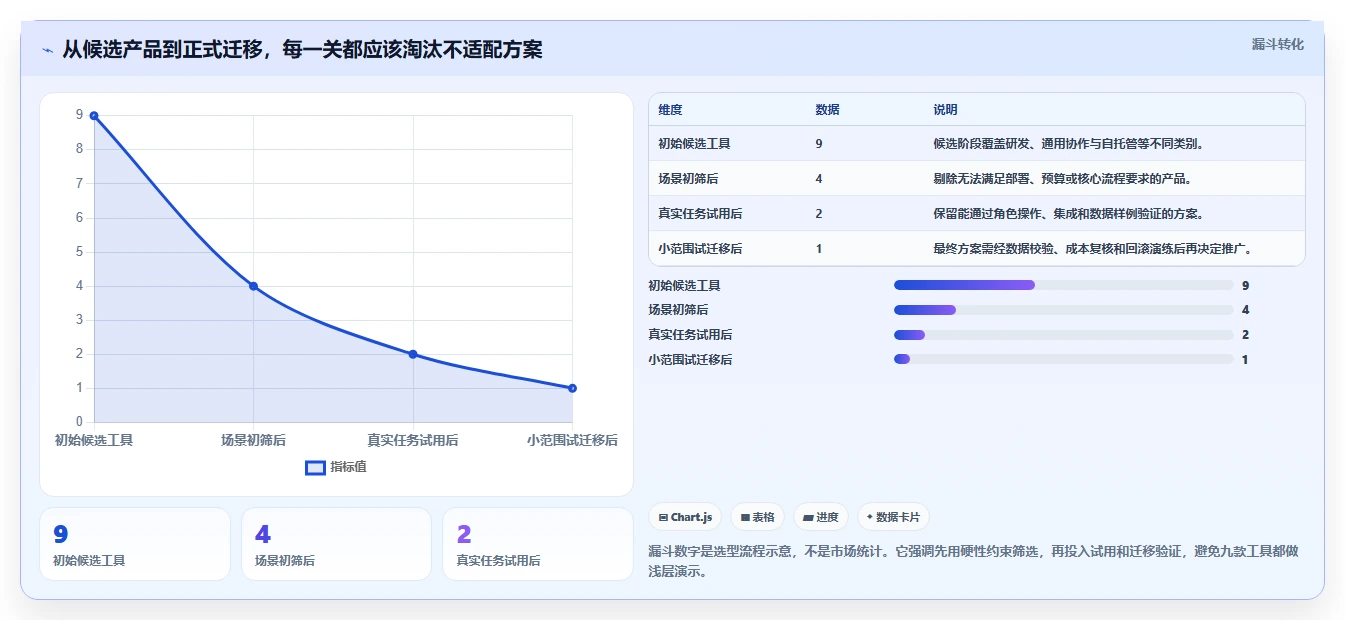
Task: Click the lightning icon beside the title
Action: coord(48,50)
